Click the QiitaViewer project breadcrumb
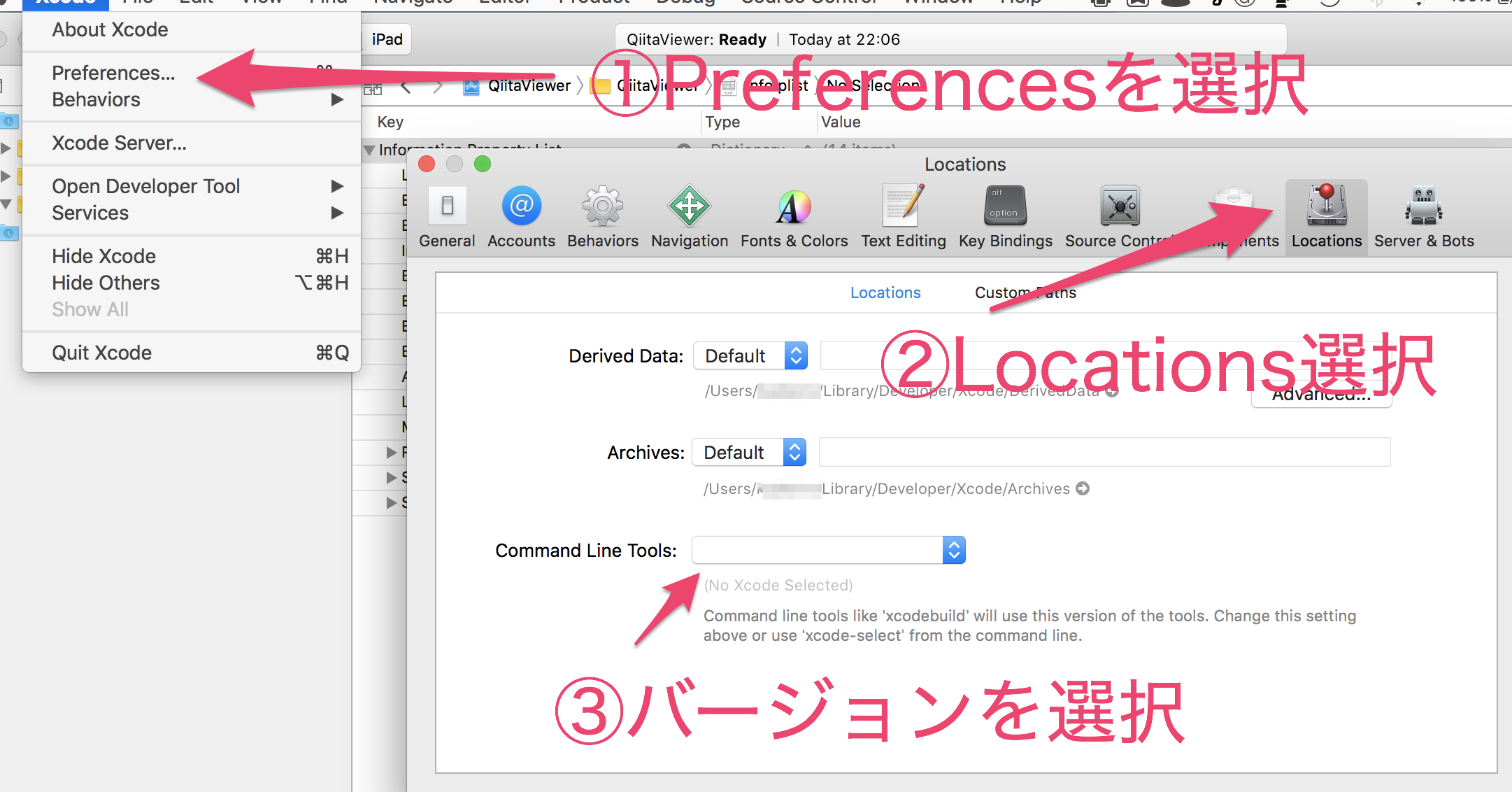The width and height of the screenshot is (1512, 792). pyautogui.click(x=518, y=86)
